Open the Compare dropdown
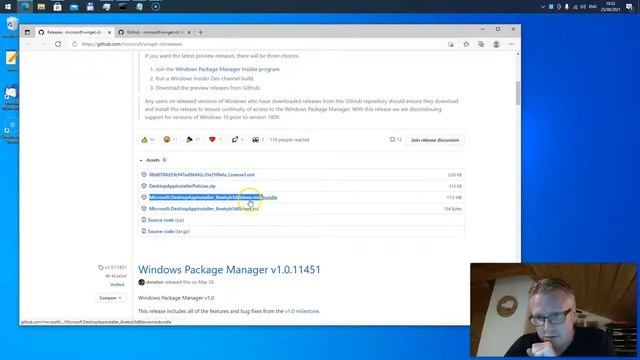The image size is (640, 360). (x=110, y=298)
